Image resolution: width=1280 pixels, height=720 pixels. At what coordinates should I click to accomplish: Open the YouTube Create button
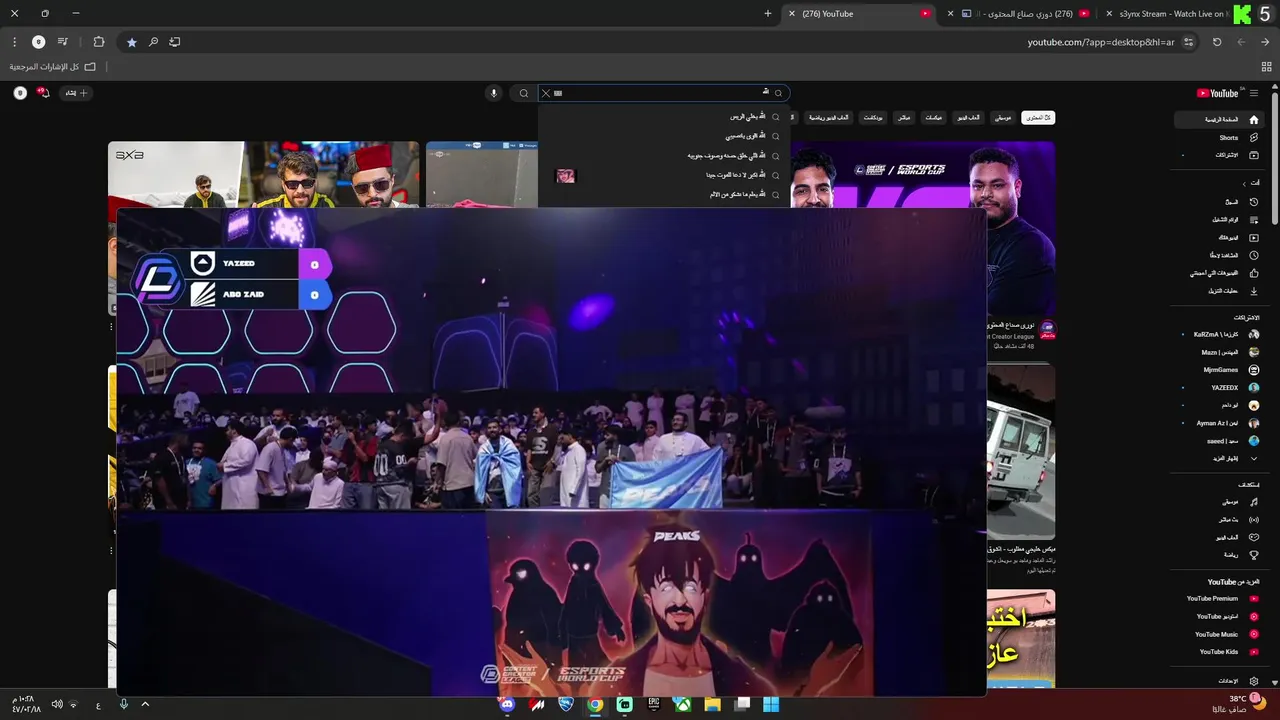(x=77, y=93)
